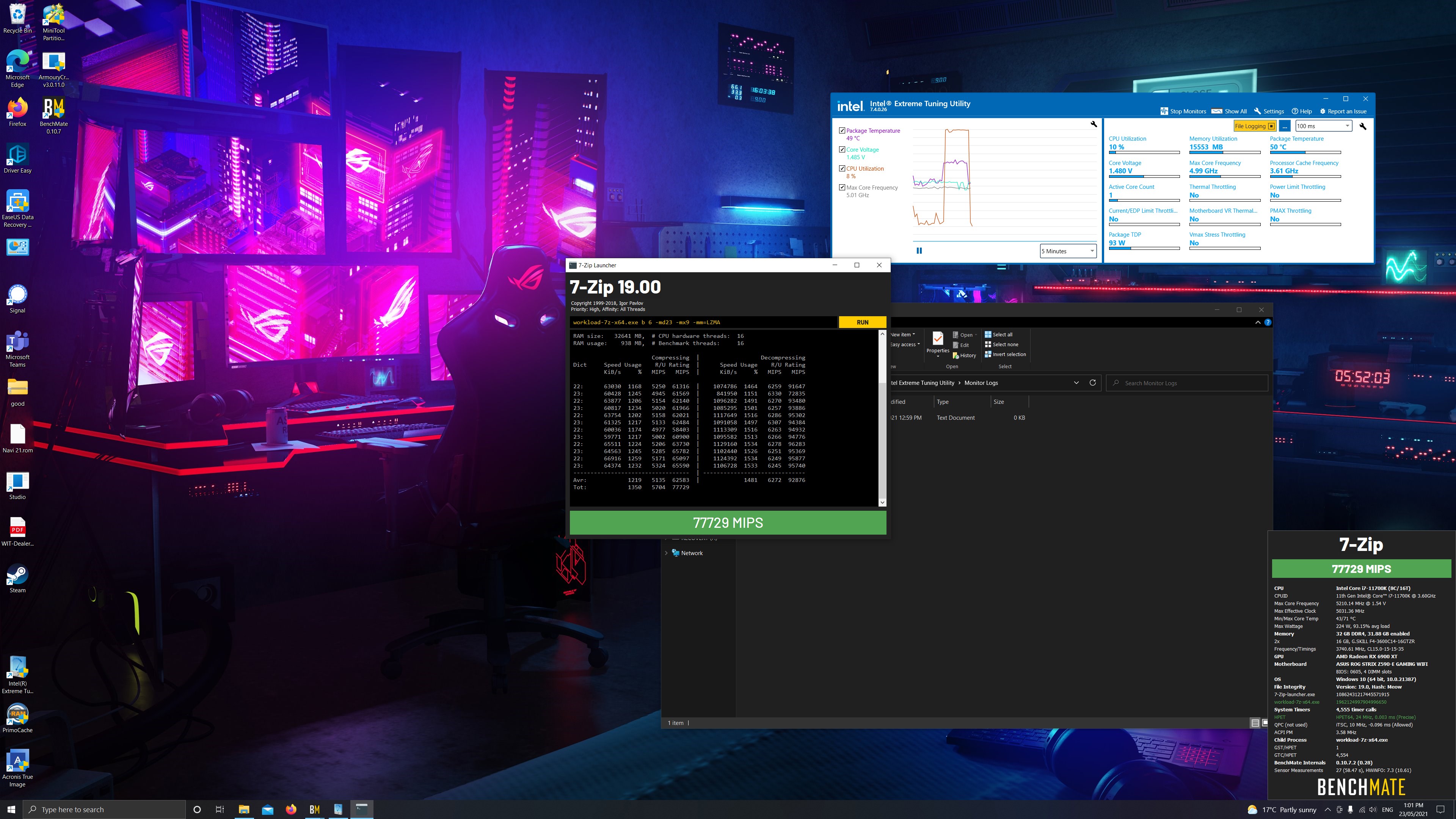Click the RUN button in 7-Zip Launcher
Screen dimensions: 1456x819
[x=863, y=322]
